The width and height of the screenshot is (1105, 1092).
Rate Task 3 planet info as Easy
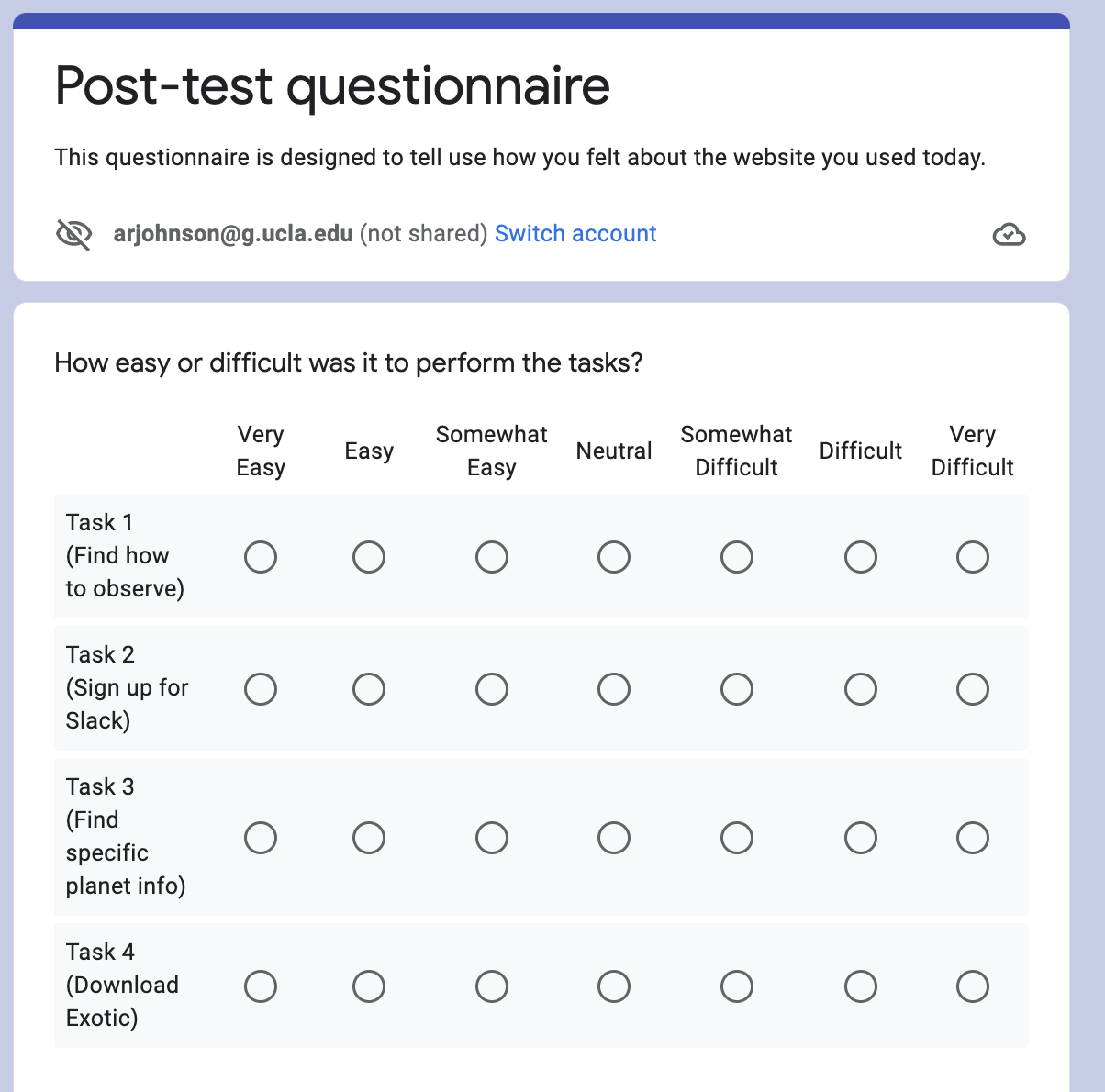click(x=369, y=838)
